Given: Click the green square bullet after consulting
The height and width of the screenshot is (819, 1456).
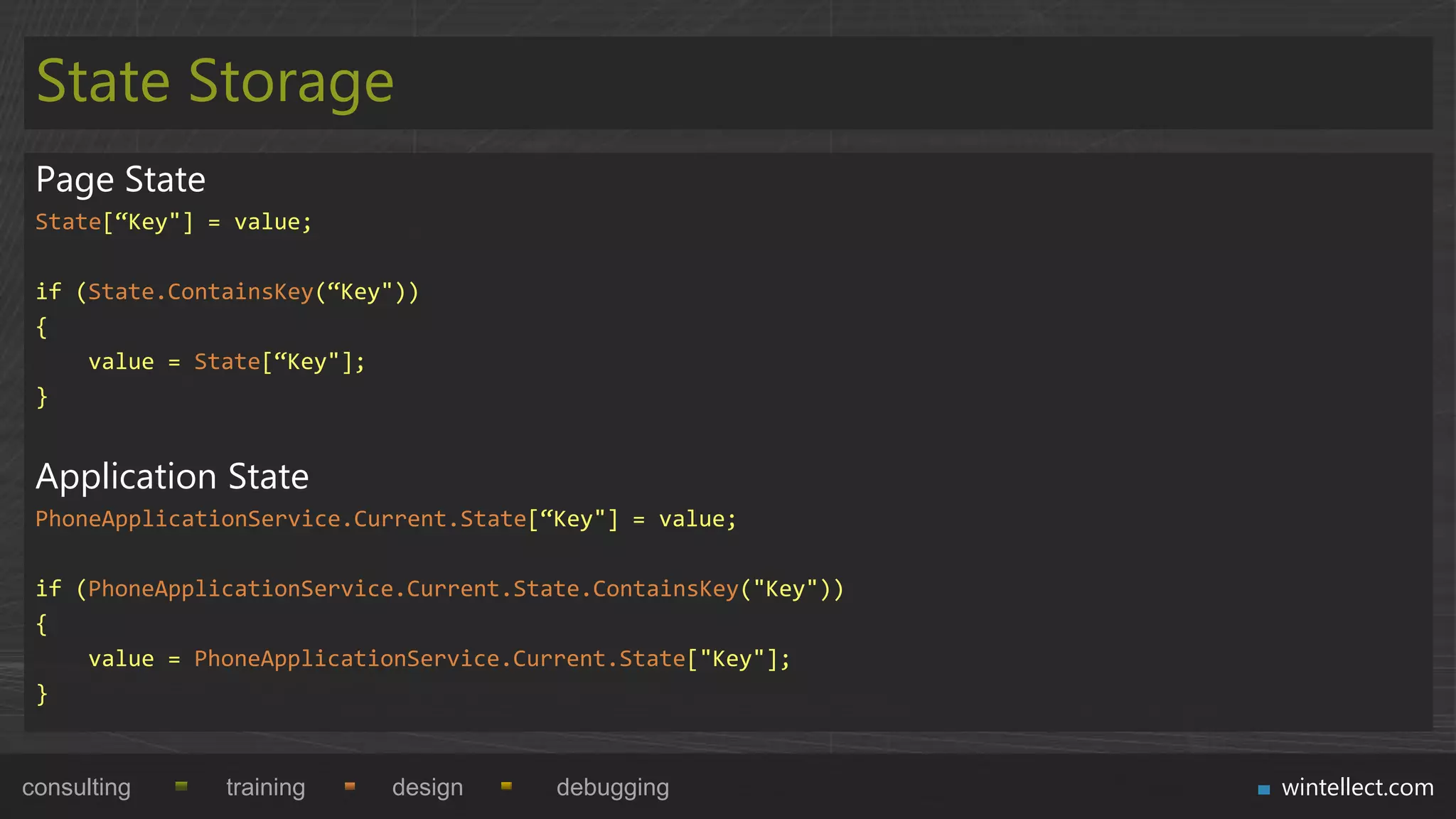Looking at the screenshot, I should click(181, 786).
